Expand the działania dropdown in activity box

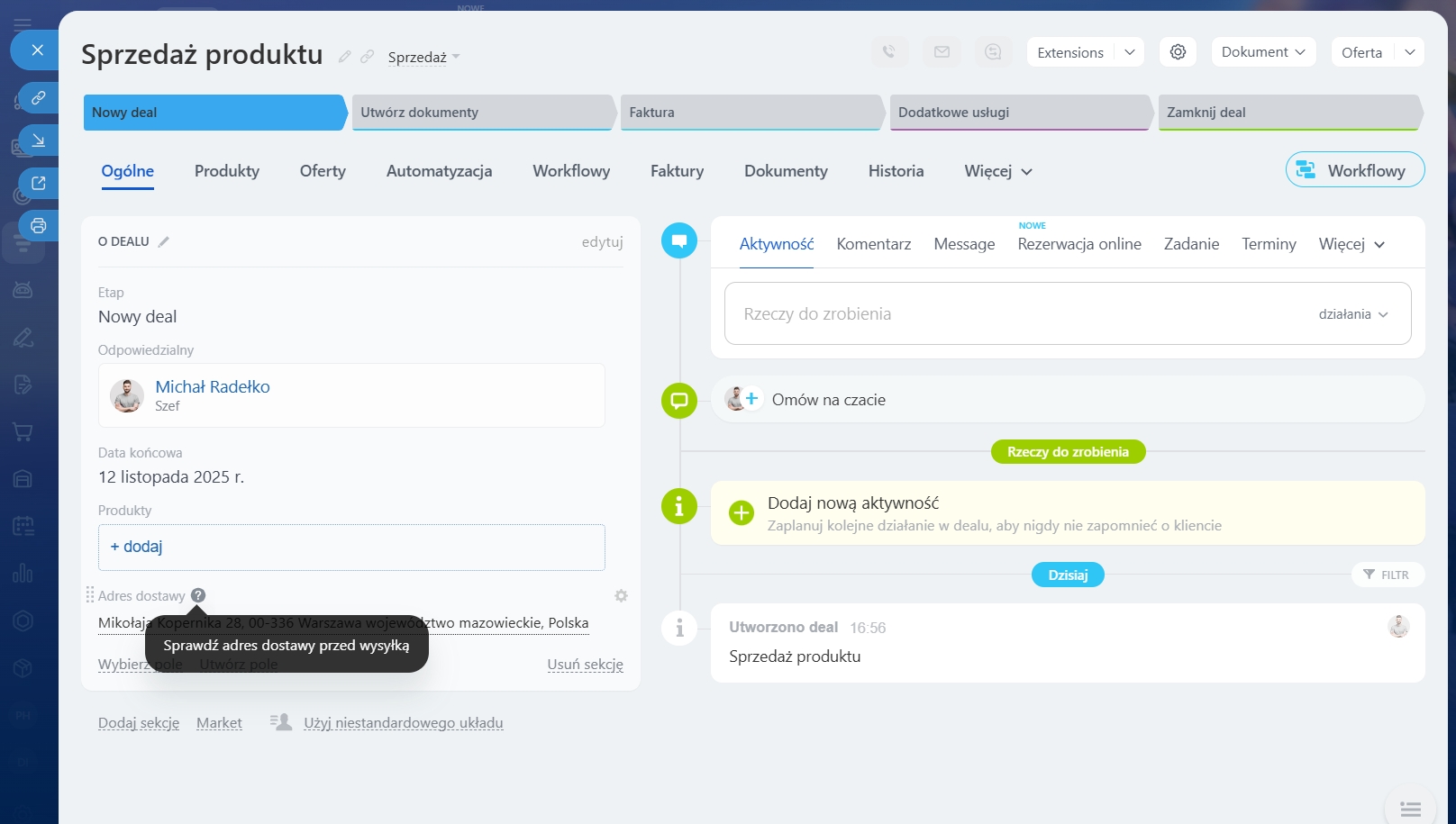tap(1353, 314)
